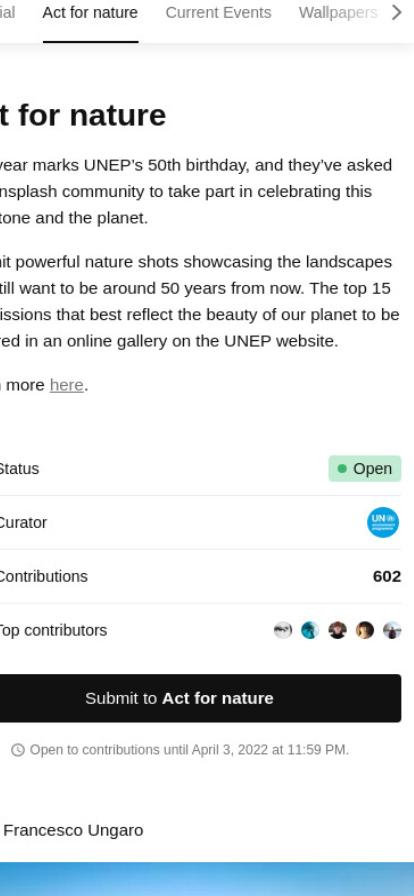Image resolution: width=414 pixels, height=896 pixels.
Task: Open the last top contributor avatar
Action: point(392,630)
